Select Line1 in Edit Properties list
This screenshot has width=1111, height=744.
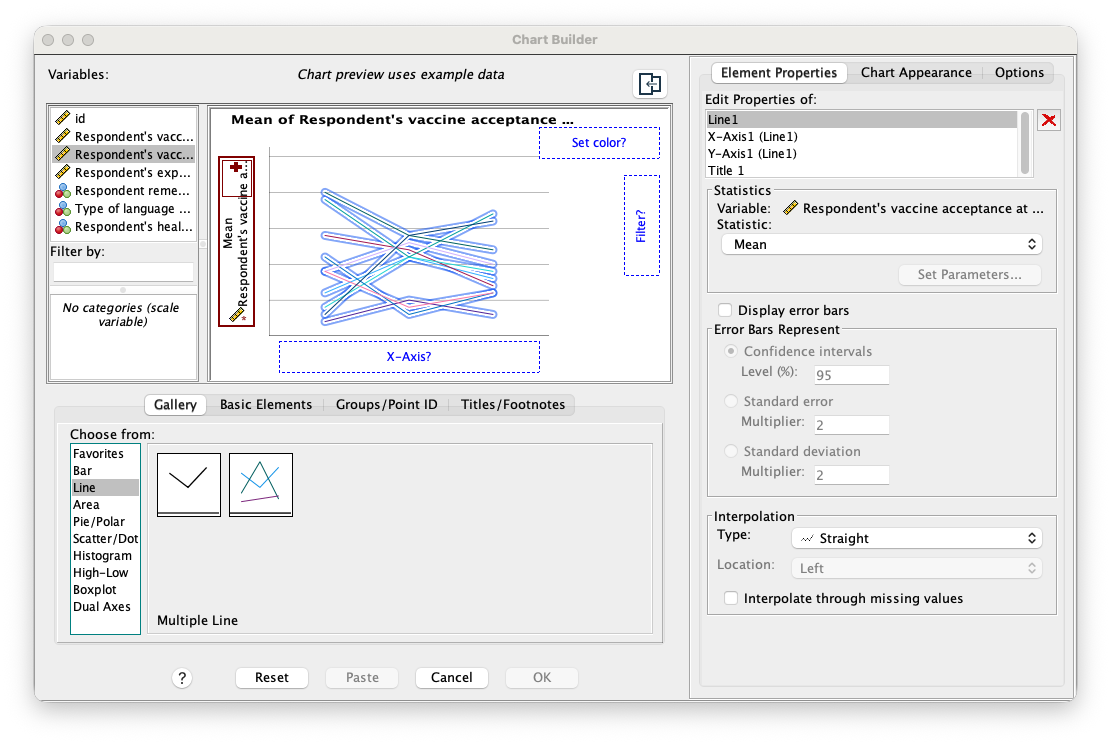click(x=862, y=120)
